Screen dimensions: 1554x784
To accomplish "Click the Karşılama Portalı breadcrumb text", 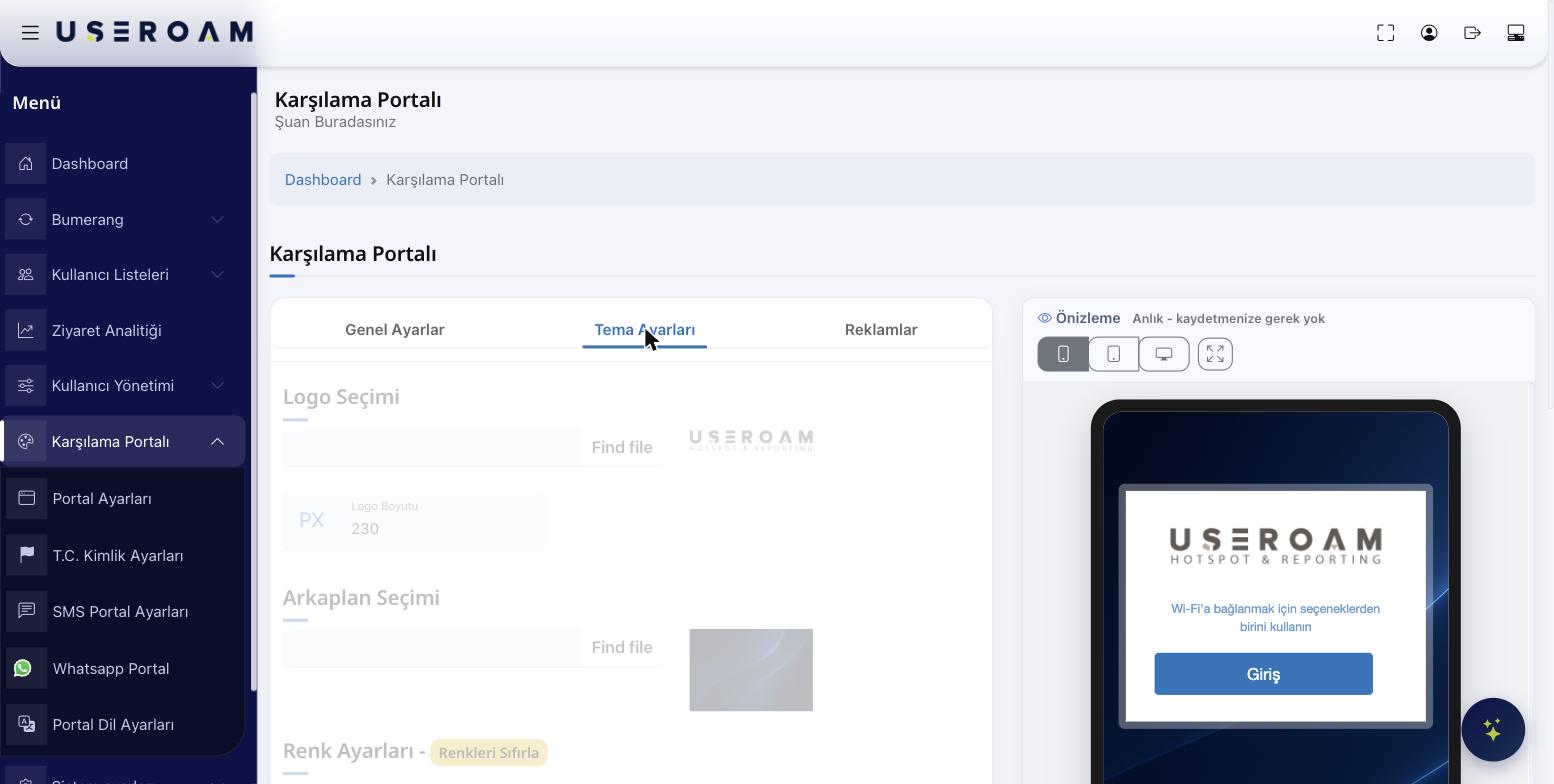I will (445, 180).
